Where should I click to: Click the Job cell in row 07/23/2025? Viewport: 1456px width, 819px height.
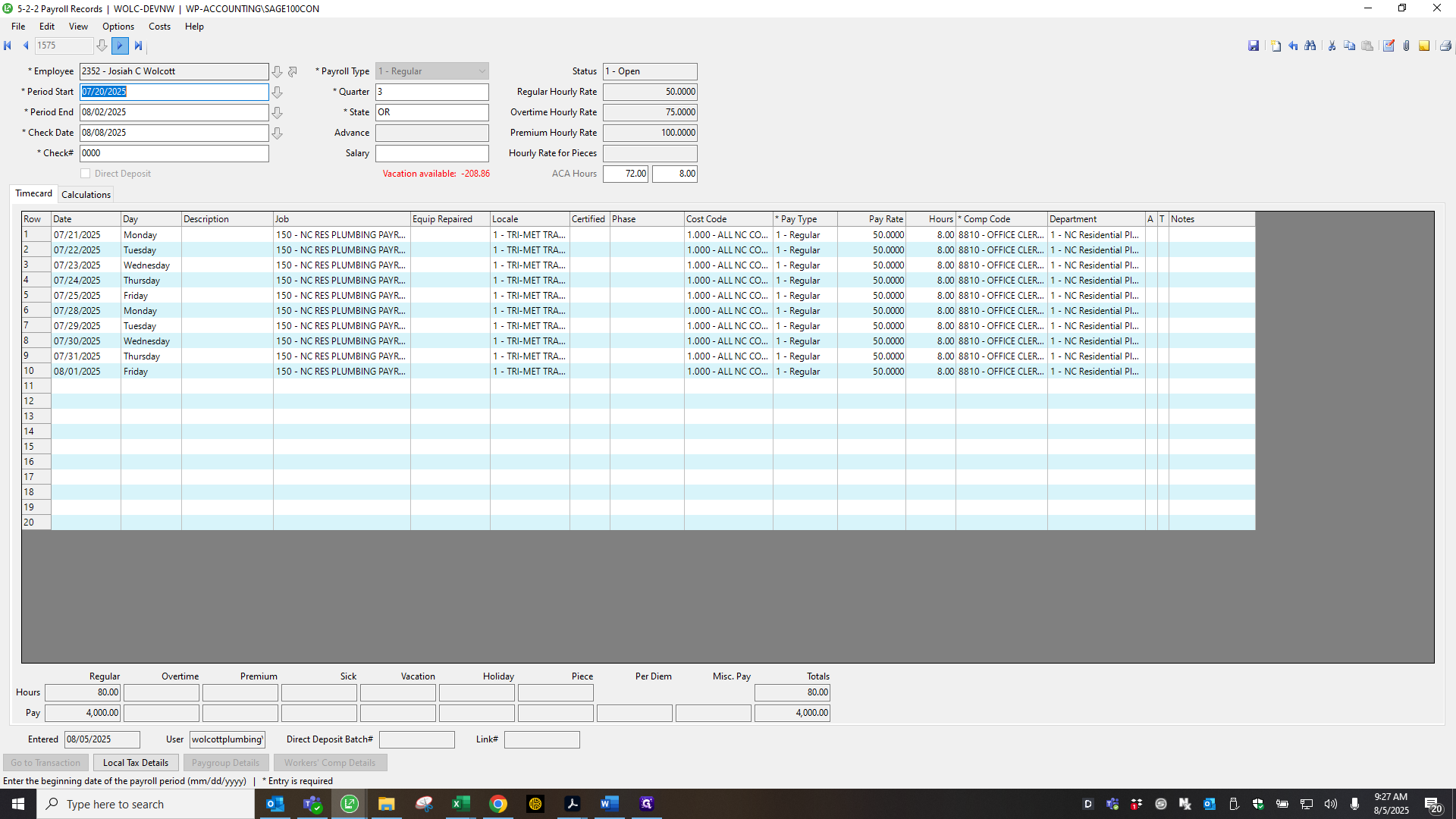click(342, 265)
